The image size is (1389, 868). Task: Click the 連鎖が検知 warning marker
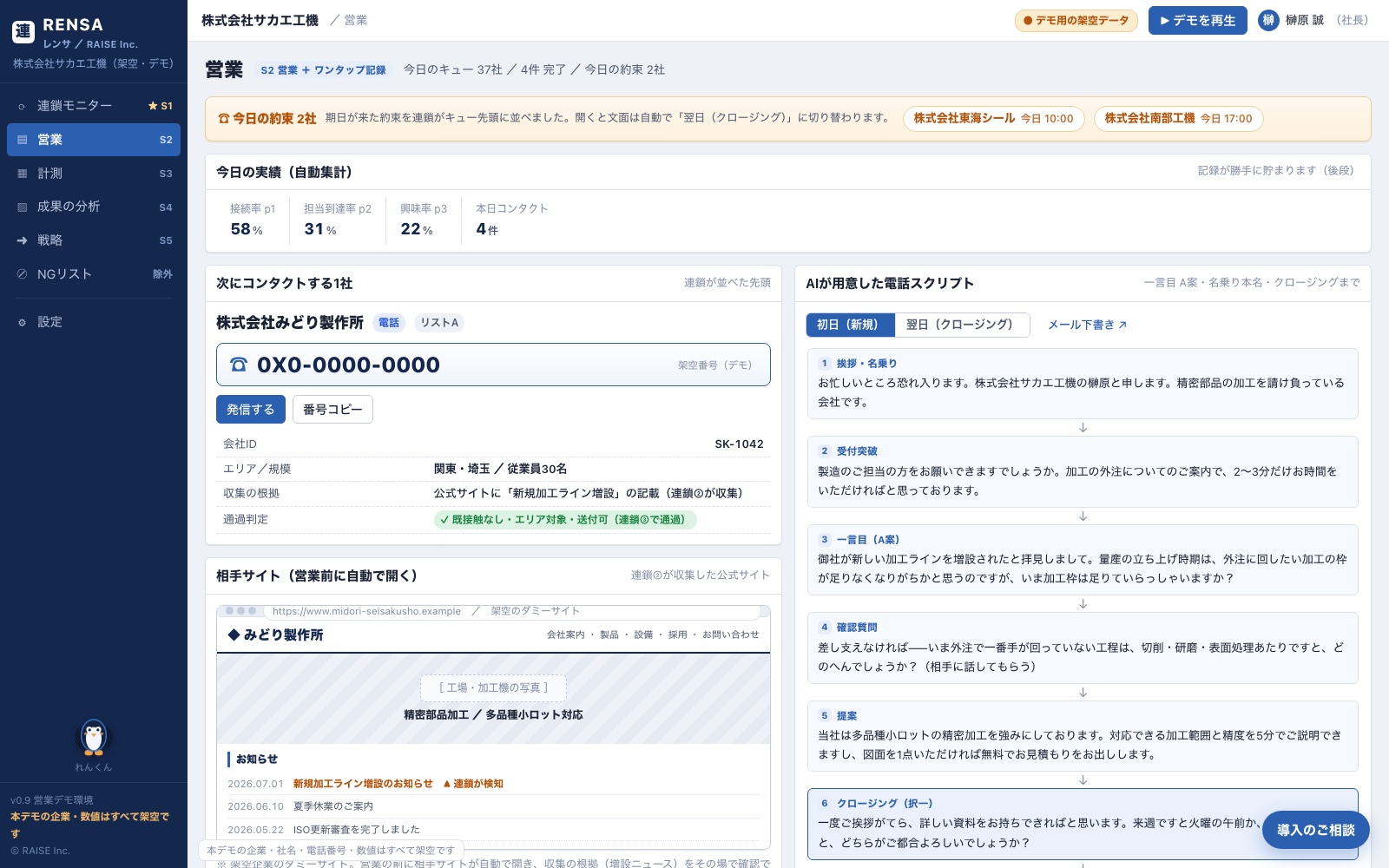pos(473,784)
